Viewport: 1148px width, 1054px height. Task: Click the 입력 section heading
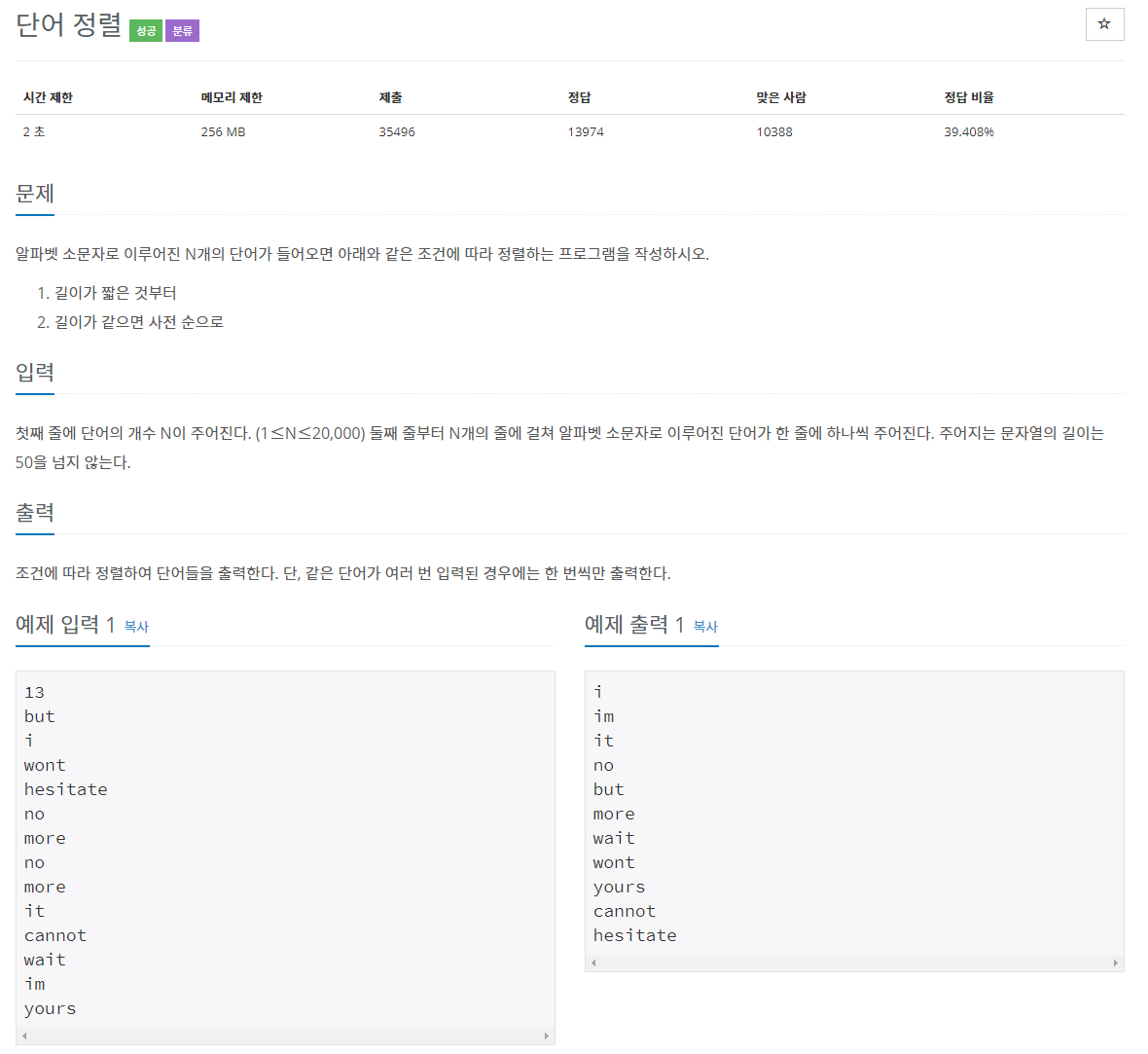coord(34,372)
